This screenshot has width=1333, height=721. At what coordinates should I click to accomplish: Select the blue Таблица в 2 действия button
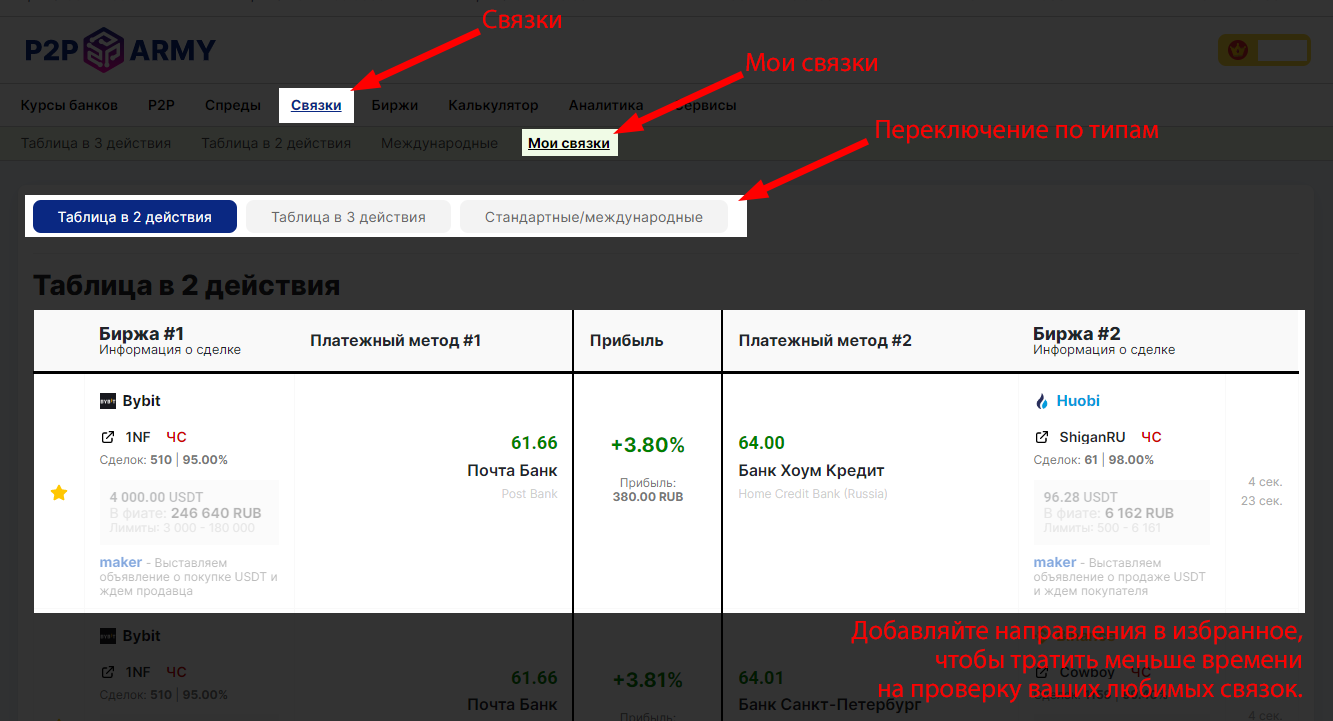click(135, 217)
